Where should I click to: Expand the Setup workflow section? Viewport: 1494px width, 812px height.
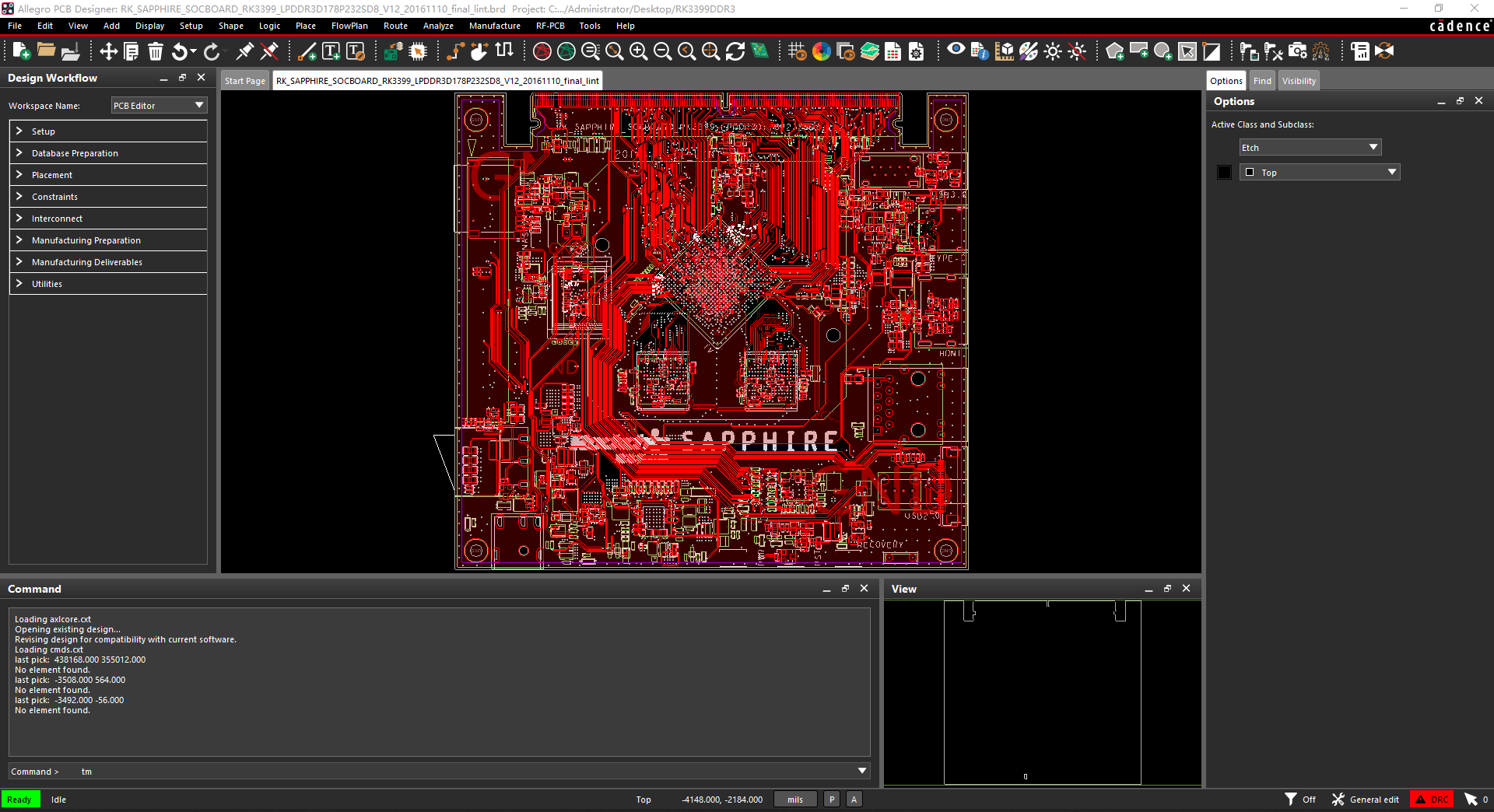tap(108, 131)
